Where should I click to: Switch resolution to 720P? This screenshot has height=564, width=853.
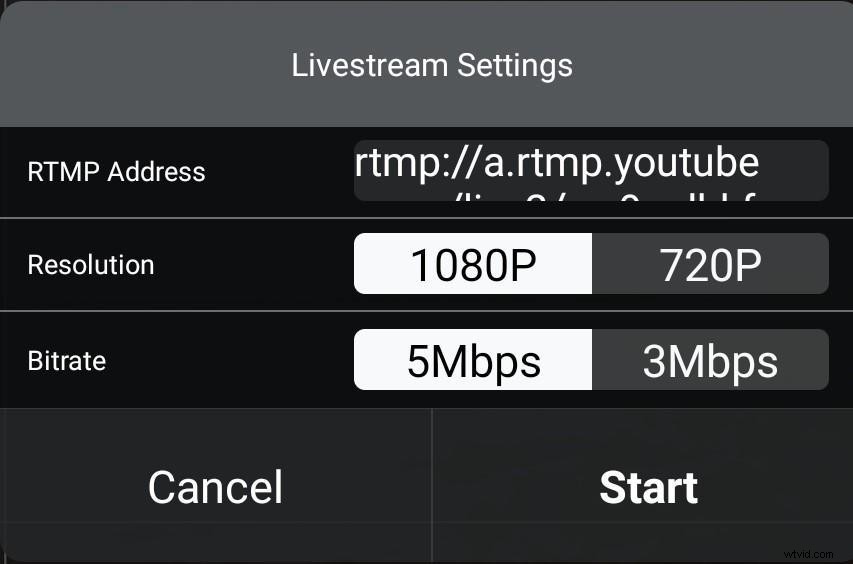710,264
